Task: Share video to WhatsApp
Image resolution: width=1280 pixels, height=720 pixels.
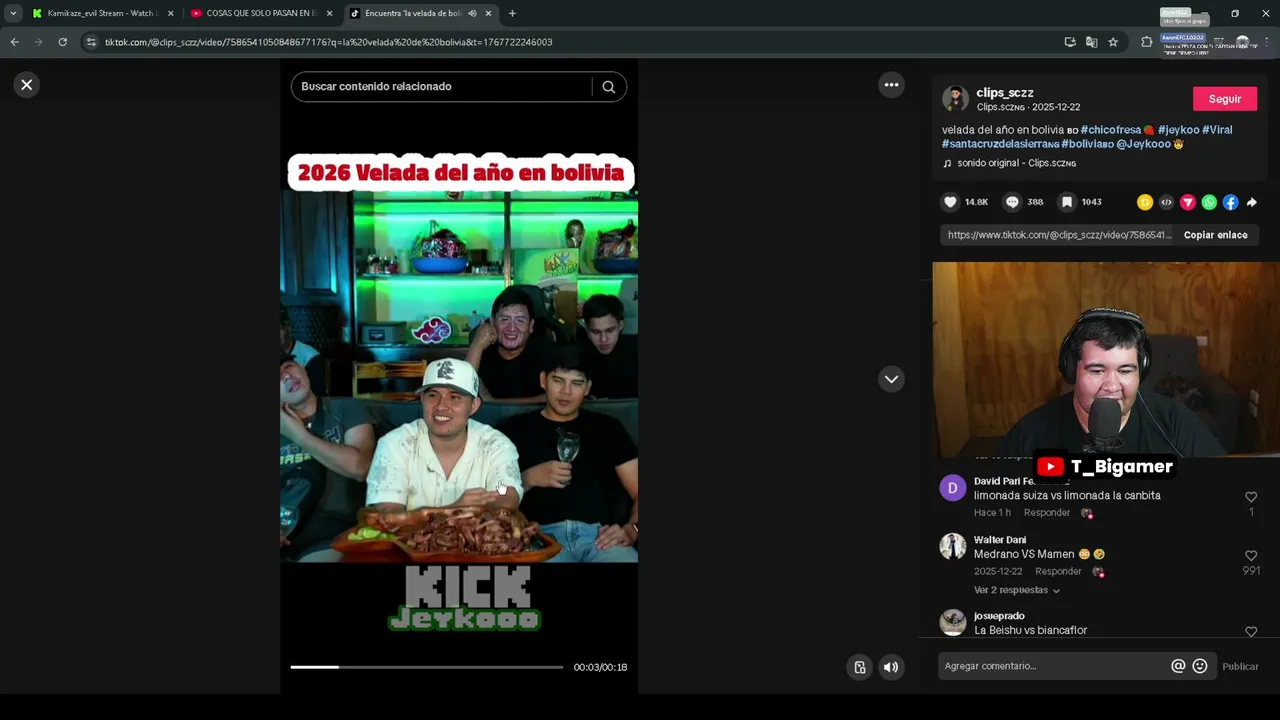Action: 1209,202
